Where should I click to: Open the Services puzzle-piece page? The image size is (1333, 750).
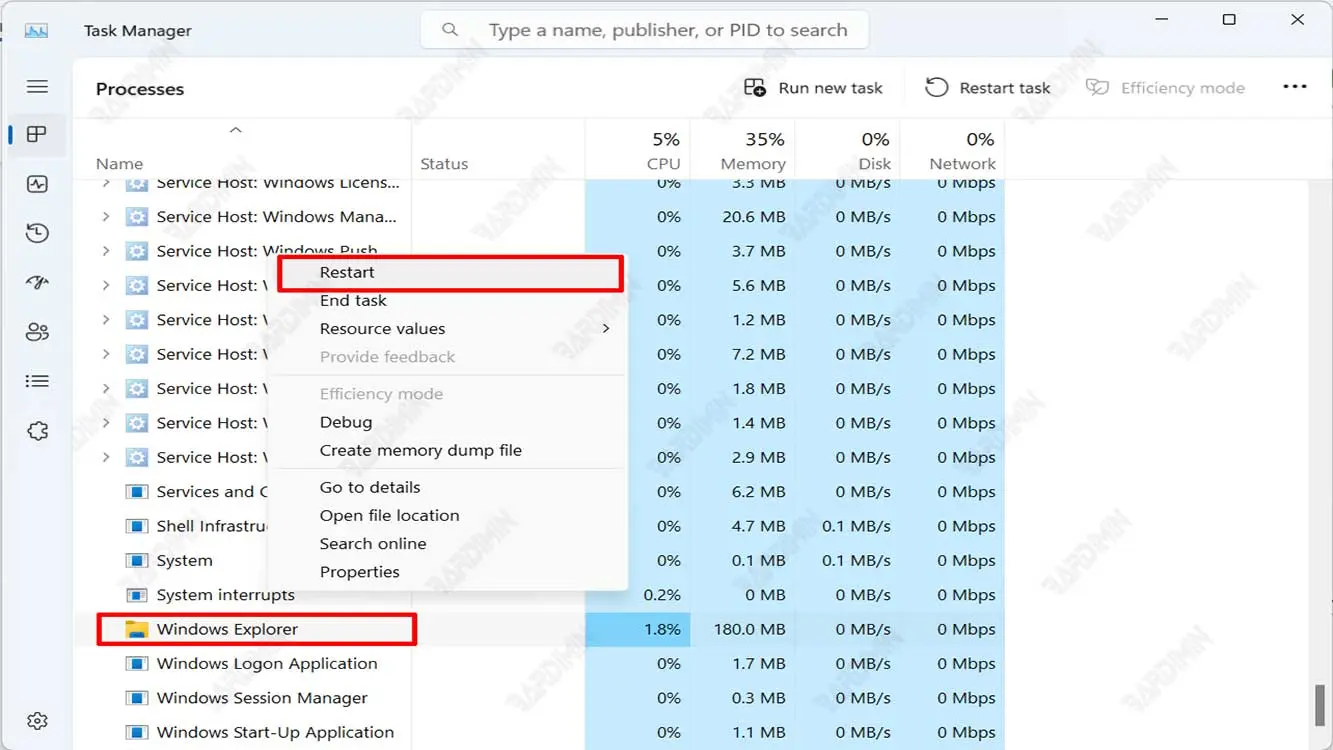point(37,431)
